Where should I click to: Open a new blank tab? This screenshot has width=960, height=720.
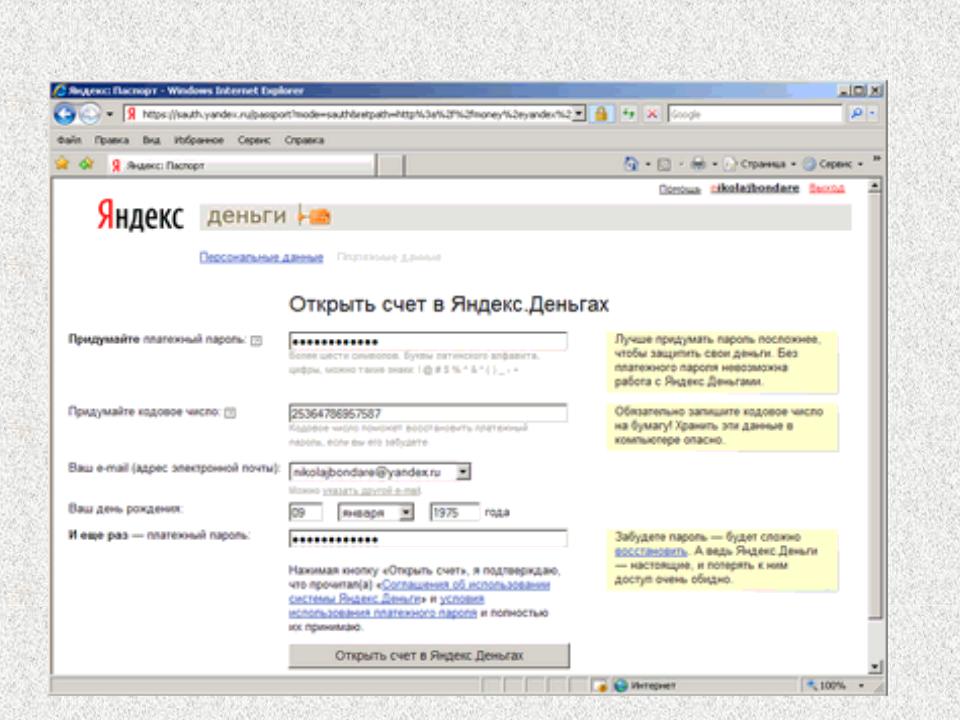coord(390,165)
